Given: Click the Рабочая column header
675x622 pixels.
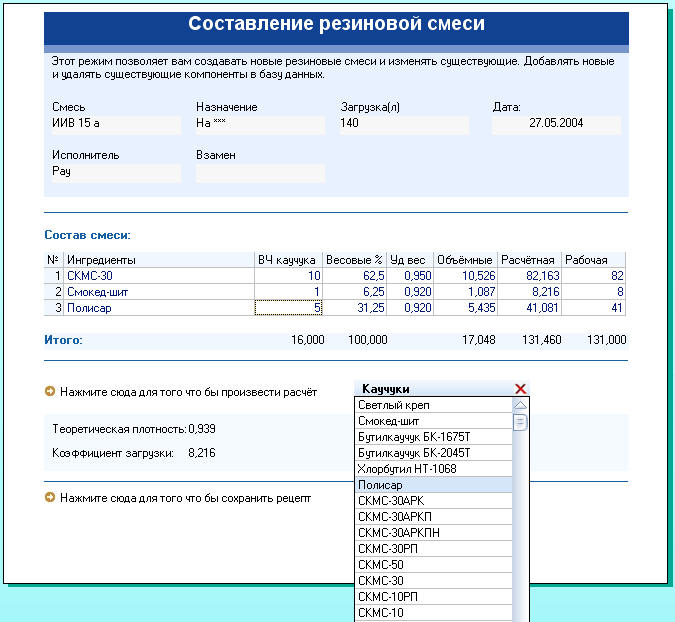Looking at the screenshot, I should (594, 260).
